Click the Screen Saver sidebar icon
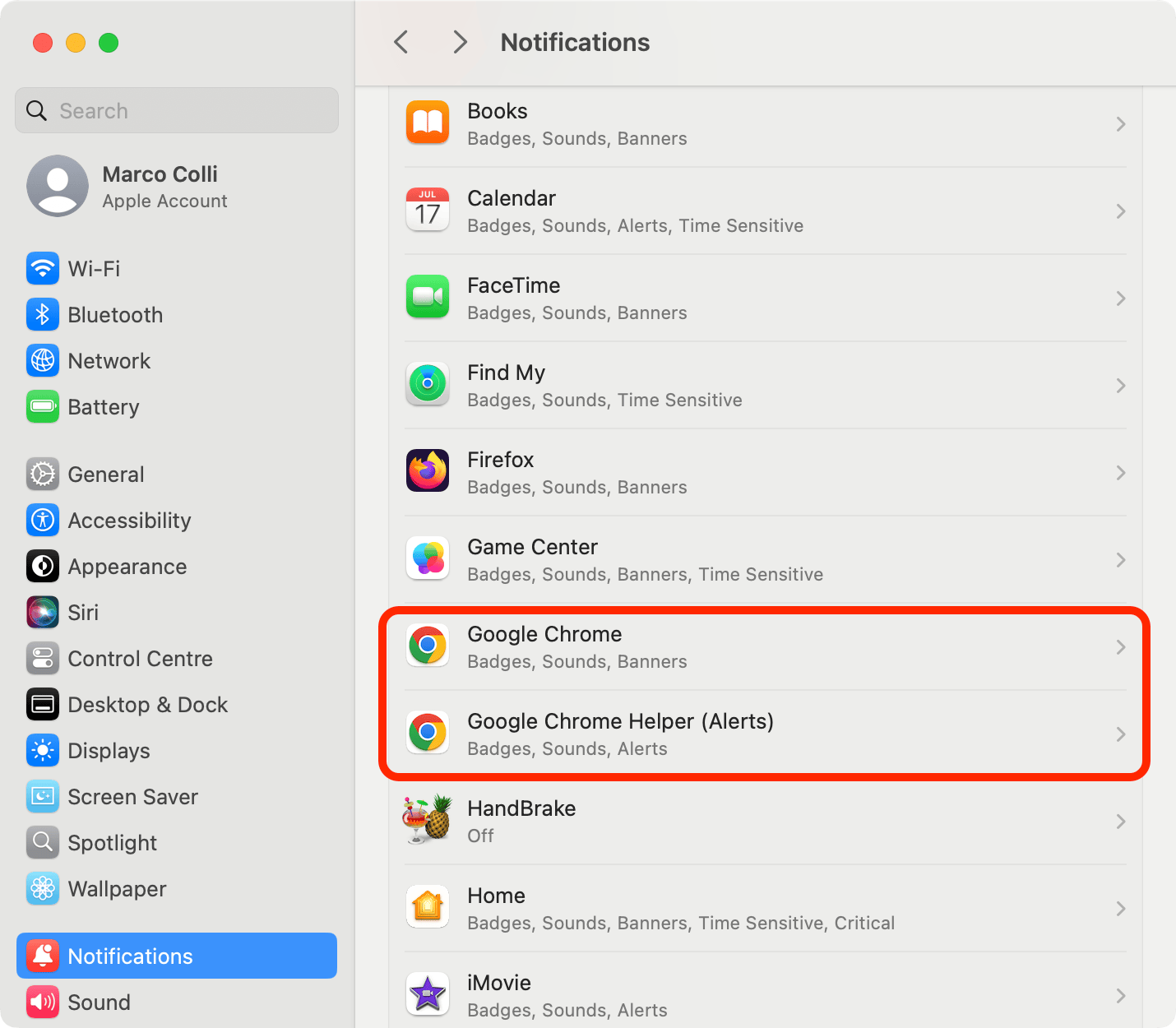 coord(43,797)
